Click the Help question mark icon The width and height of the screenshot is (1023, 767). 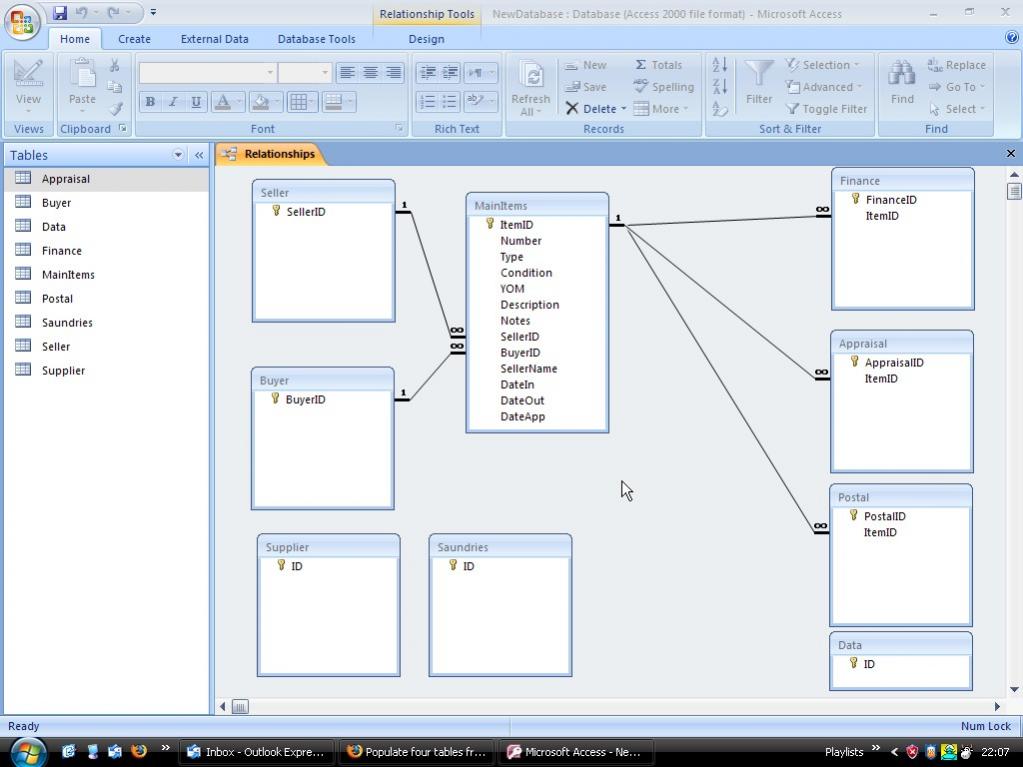(1012, 38)
